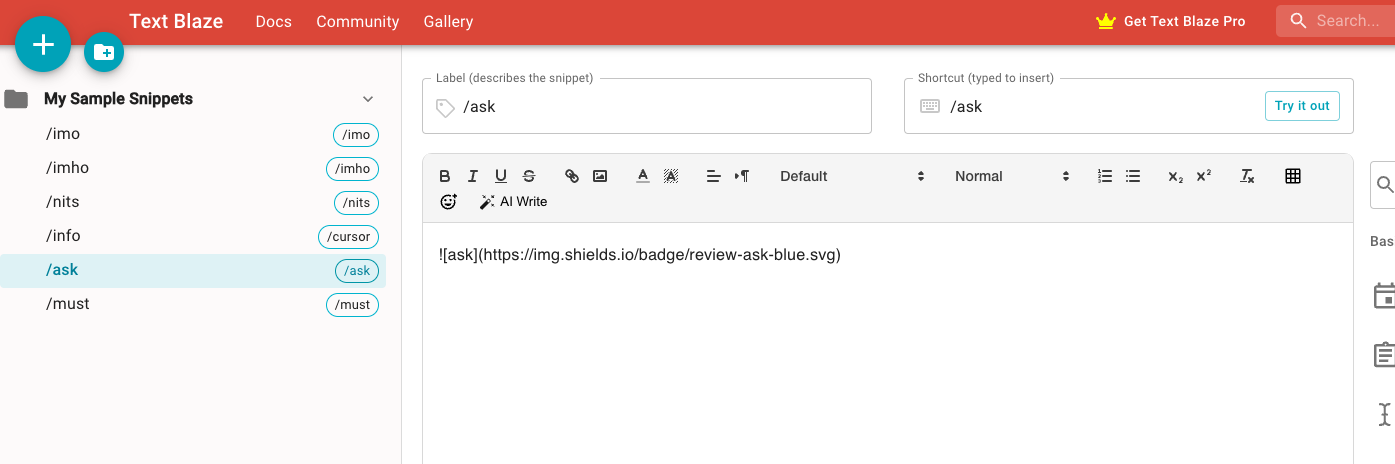Click the AI Write button
1395x464 pixels.
(x=513, y=202)
